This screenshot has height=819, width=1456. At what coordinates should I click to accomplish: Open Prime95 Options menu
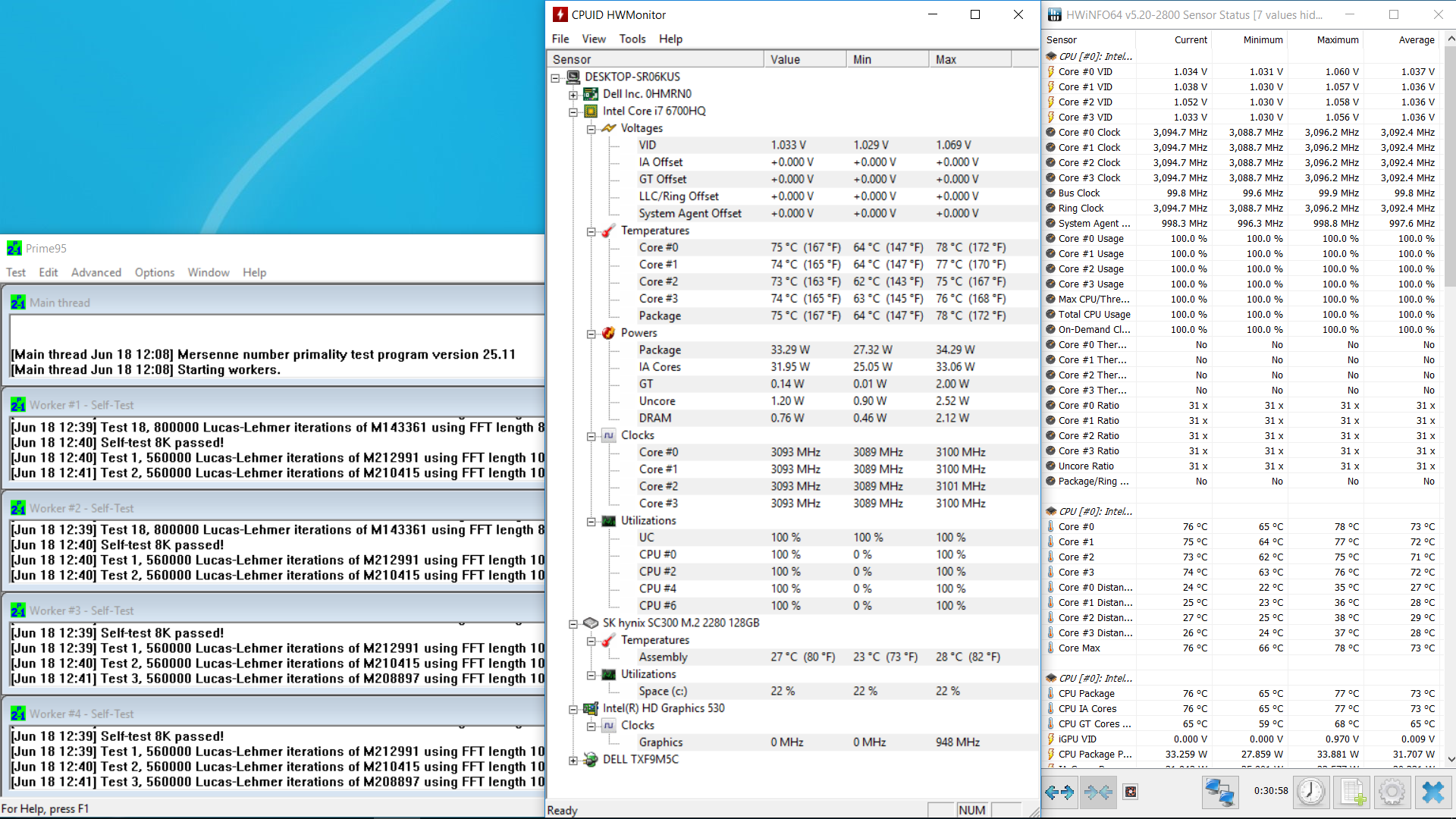coord(155,272)
